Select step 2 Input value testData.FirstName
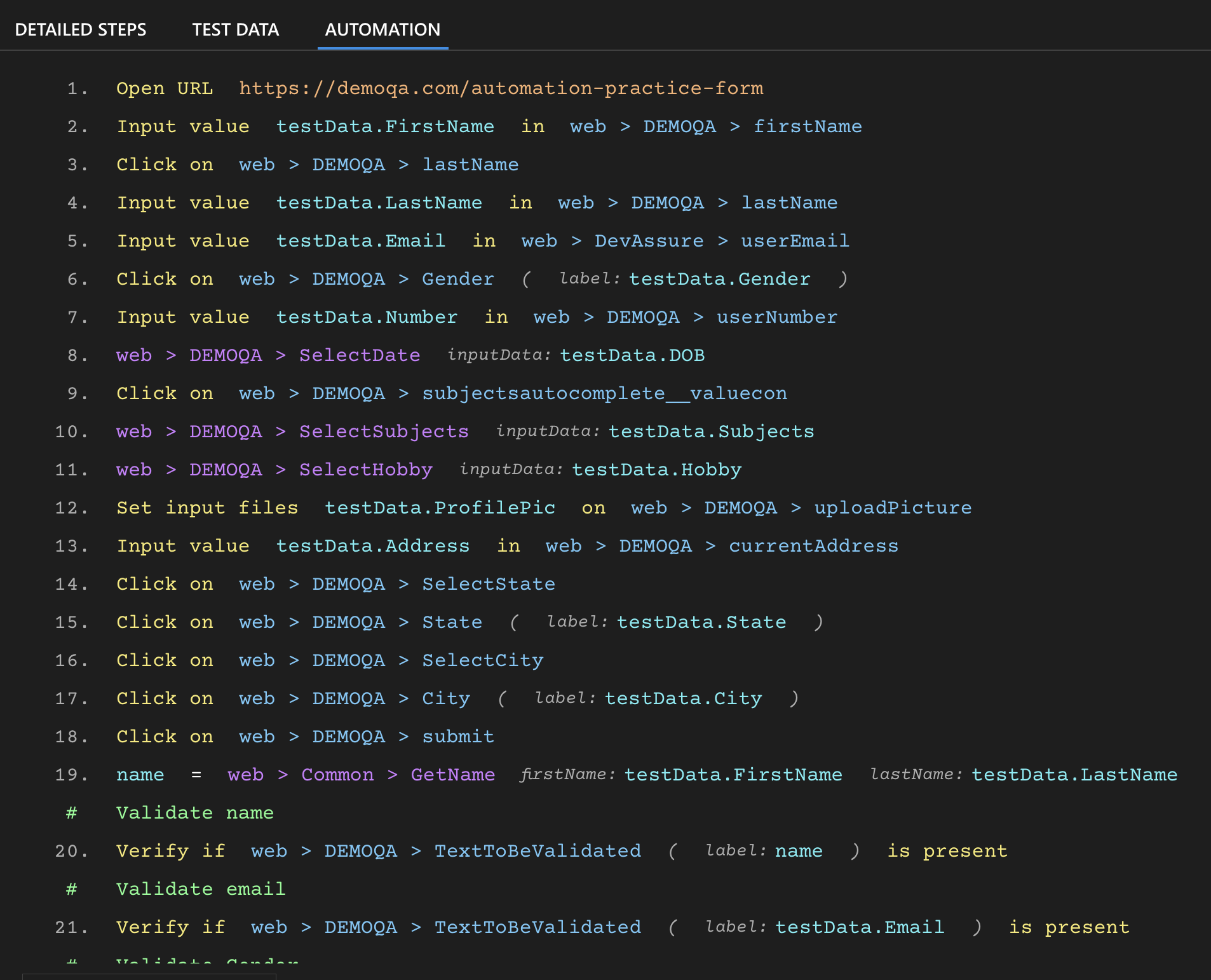The width and height of the screenshot is (1211, 980). pos(386,126)
